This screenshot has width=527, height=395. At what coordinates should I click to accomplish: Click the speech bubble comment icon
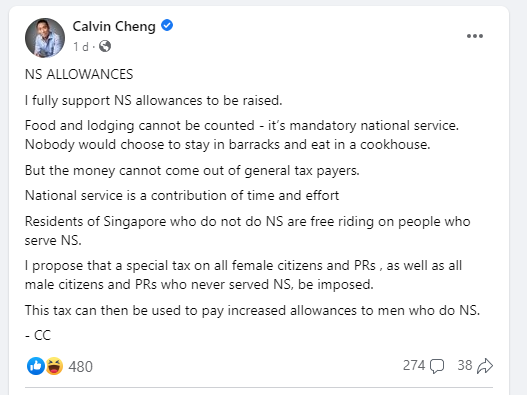437,366
